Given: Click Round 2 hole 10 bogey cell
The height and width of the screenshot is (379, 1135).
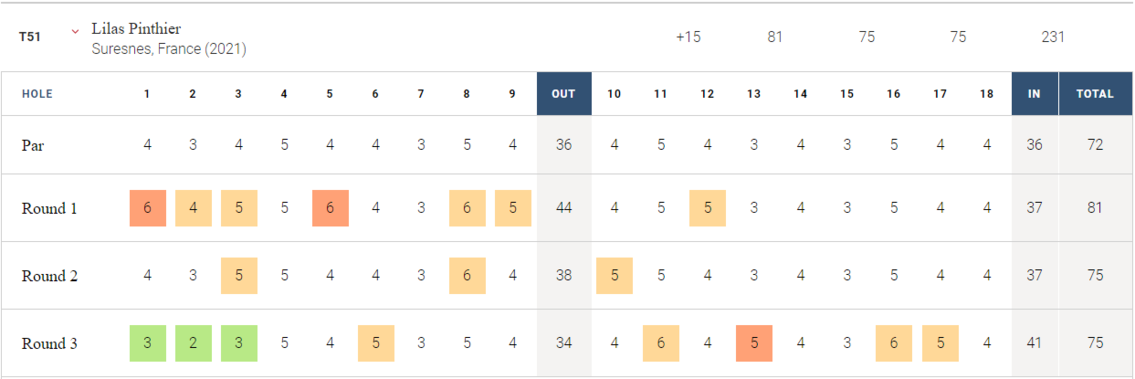Looking at the screenshot, I should (615, 276).
